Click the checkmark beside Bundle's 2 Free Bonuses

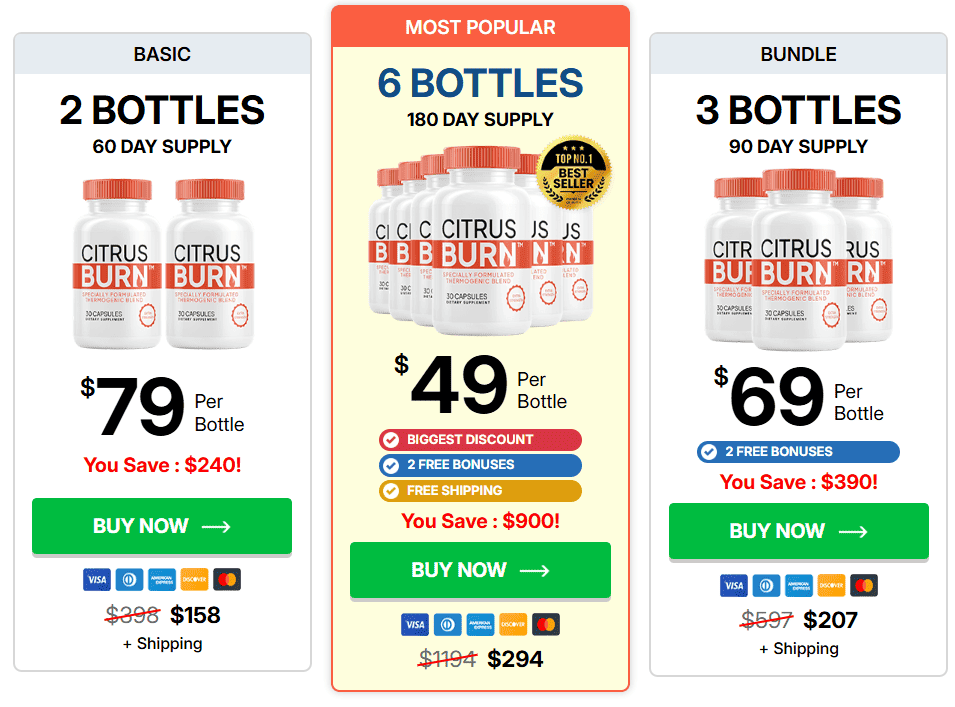708,452
